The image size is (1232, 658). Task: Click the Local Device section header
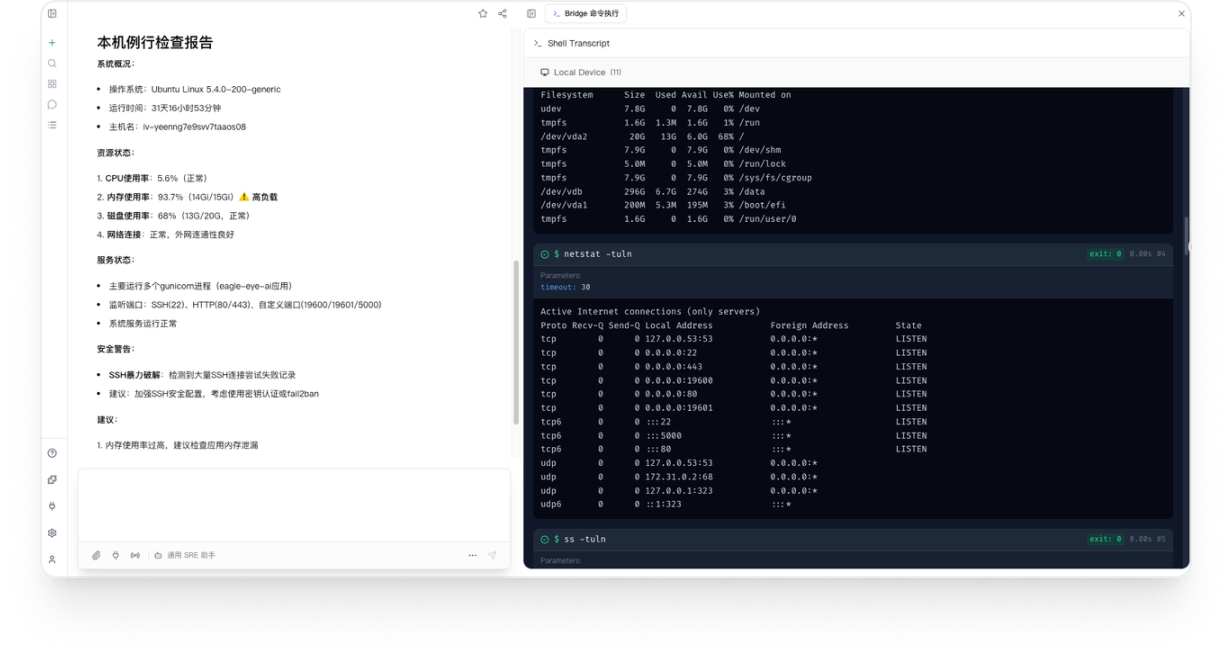(x=580, y=72)
